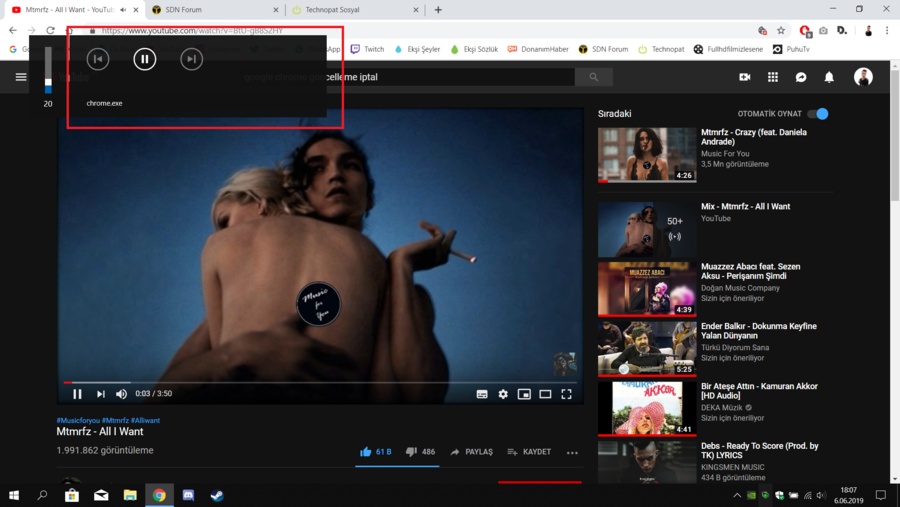Play next video from the player controls
This screenshot has width=900, height=507.
click(x=100, y=394)
